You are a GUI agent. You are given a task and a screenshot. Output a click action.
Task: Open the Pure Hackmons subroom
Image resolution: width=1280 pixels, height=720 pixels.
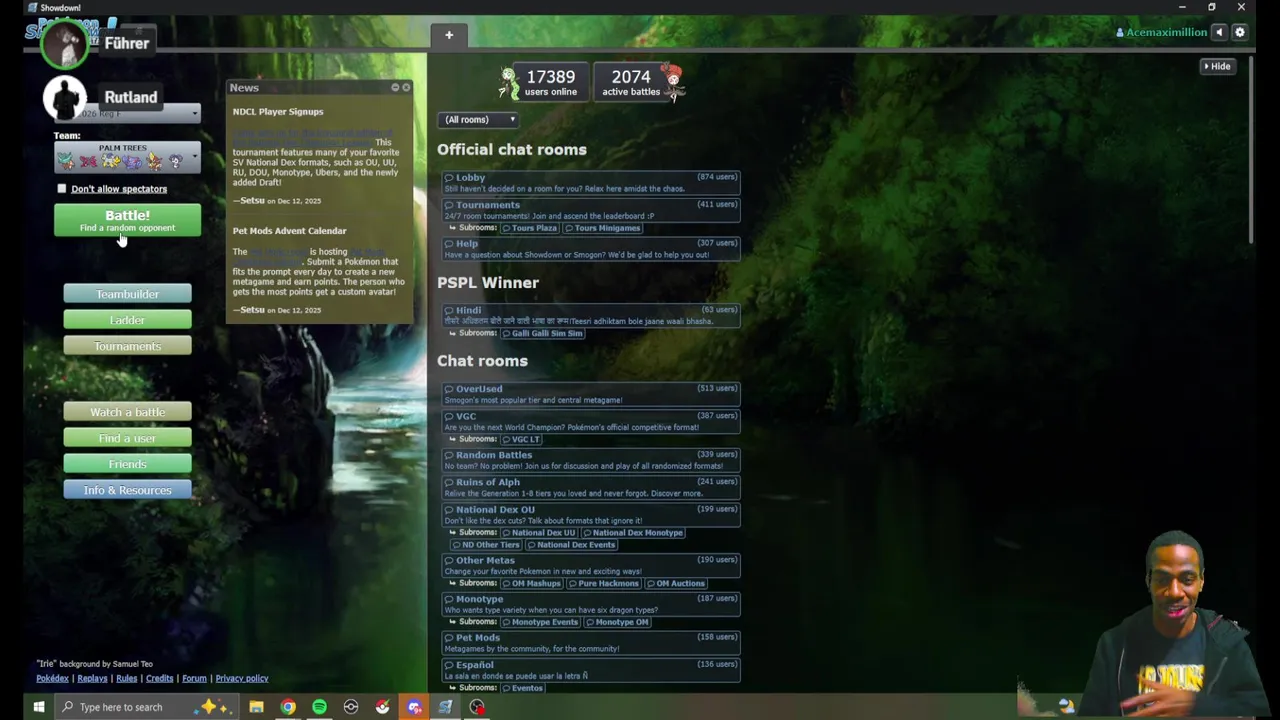coord(603,584)
